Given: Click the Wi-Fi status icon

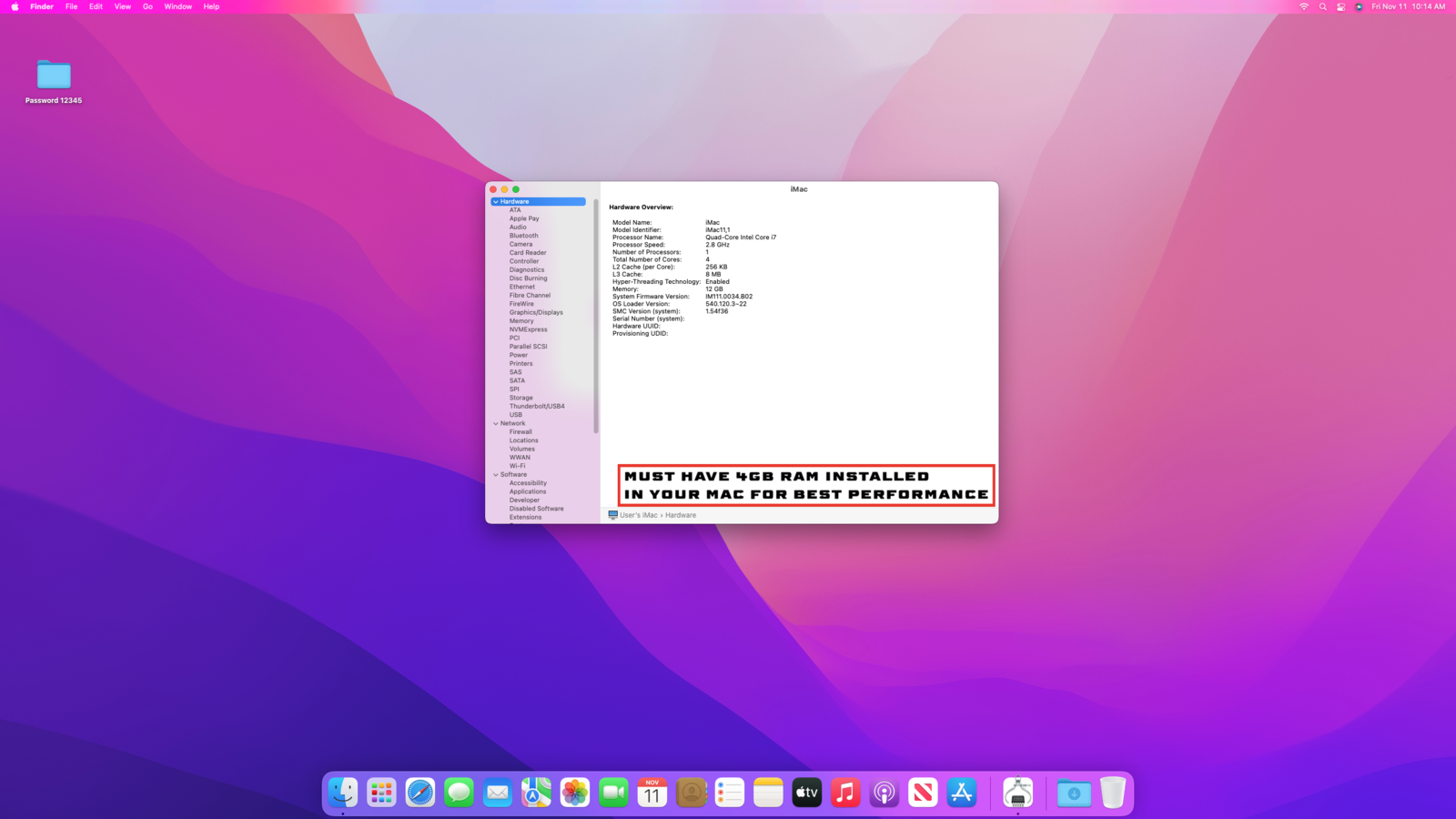Looking at the screenshot, I should (1304, 6).
